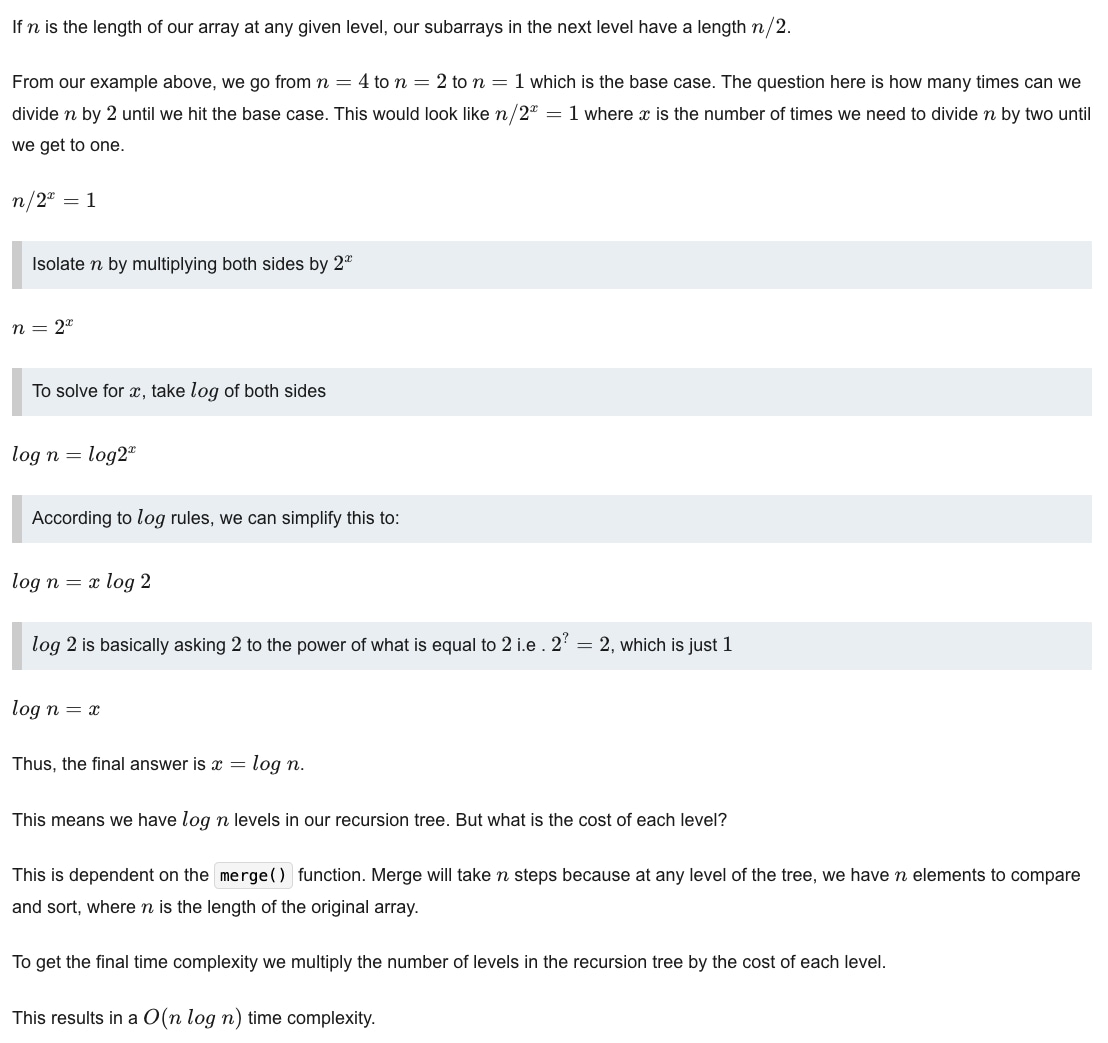Click the equation log n = x log 2

click(x=81, y=581)
